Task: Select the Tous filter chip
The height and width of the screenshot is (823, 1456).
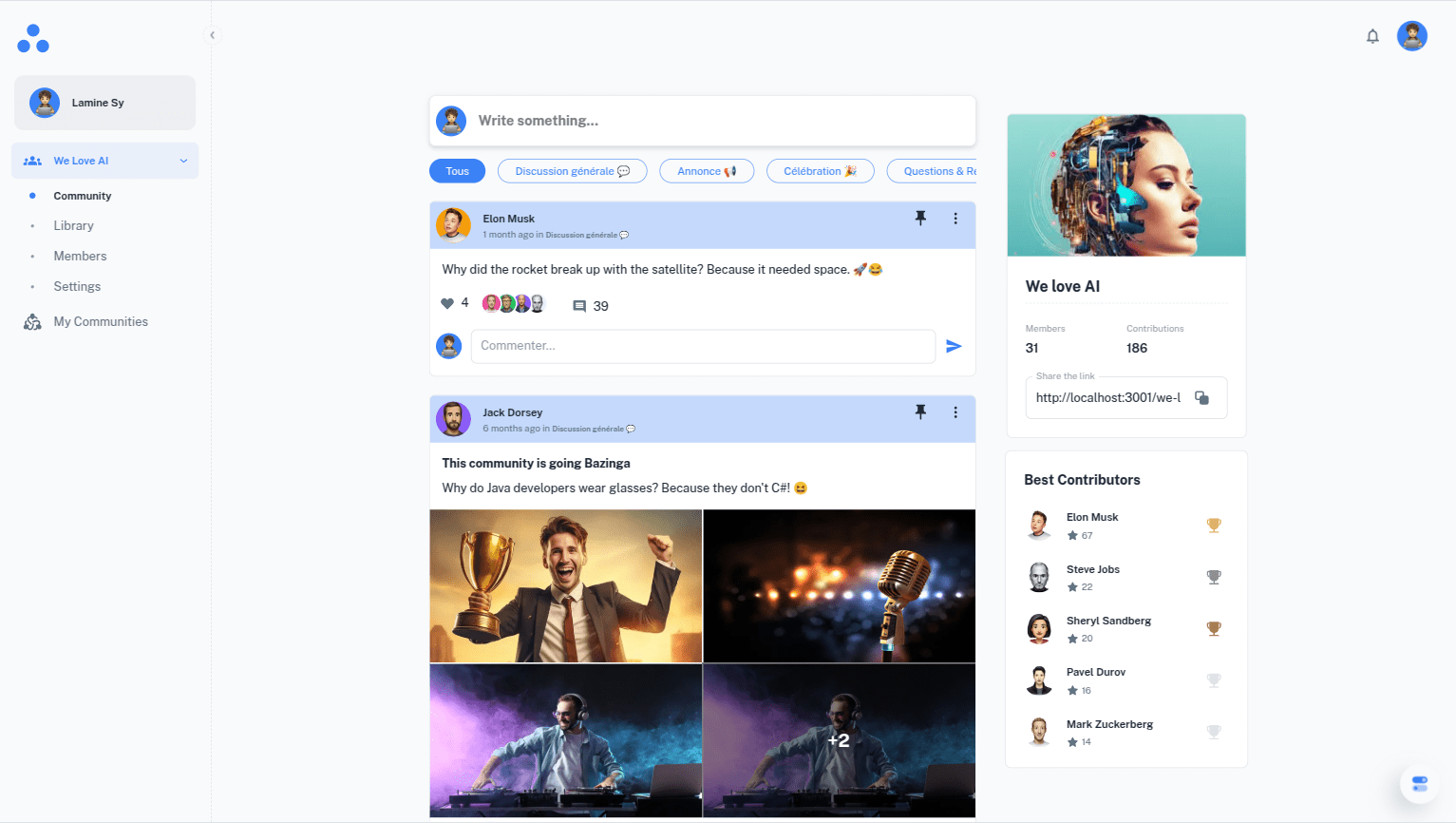Action: 457,171
